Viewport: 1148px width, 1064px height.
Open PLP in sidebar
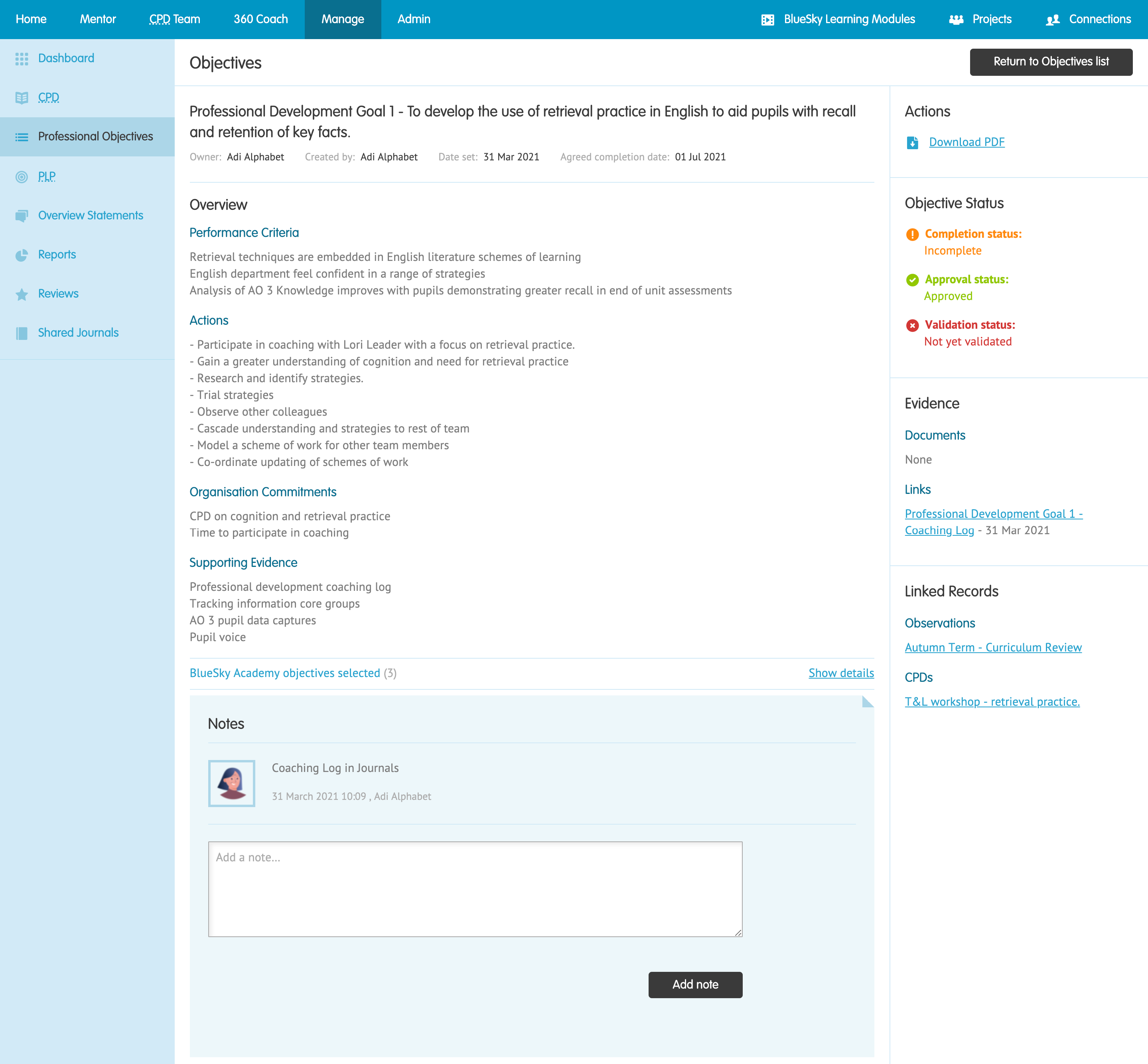47,176
